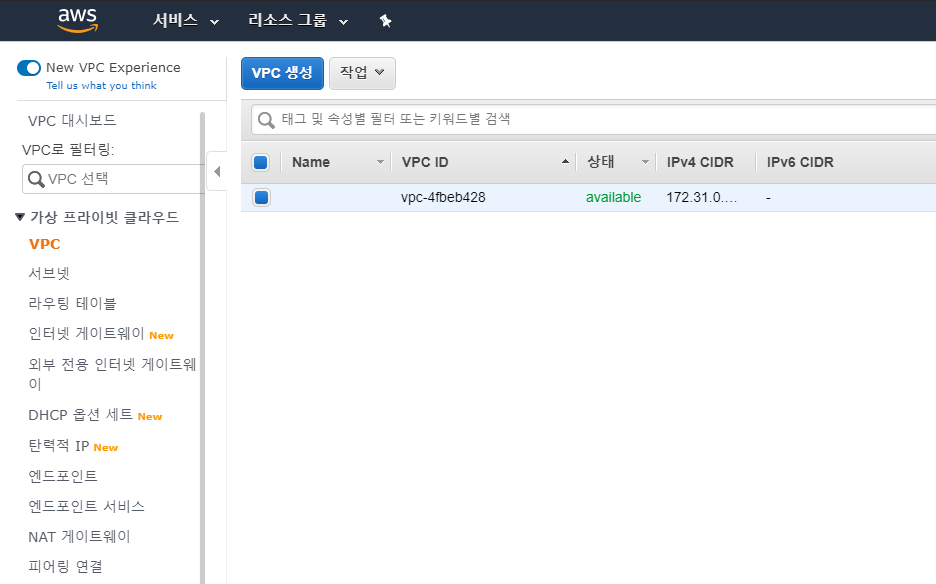Open 탄력적 IP in sidebar
The image size is (936, 584).
point(58,445)
